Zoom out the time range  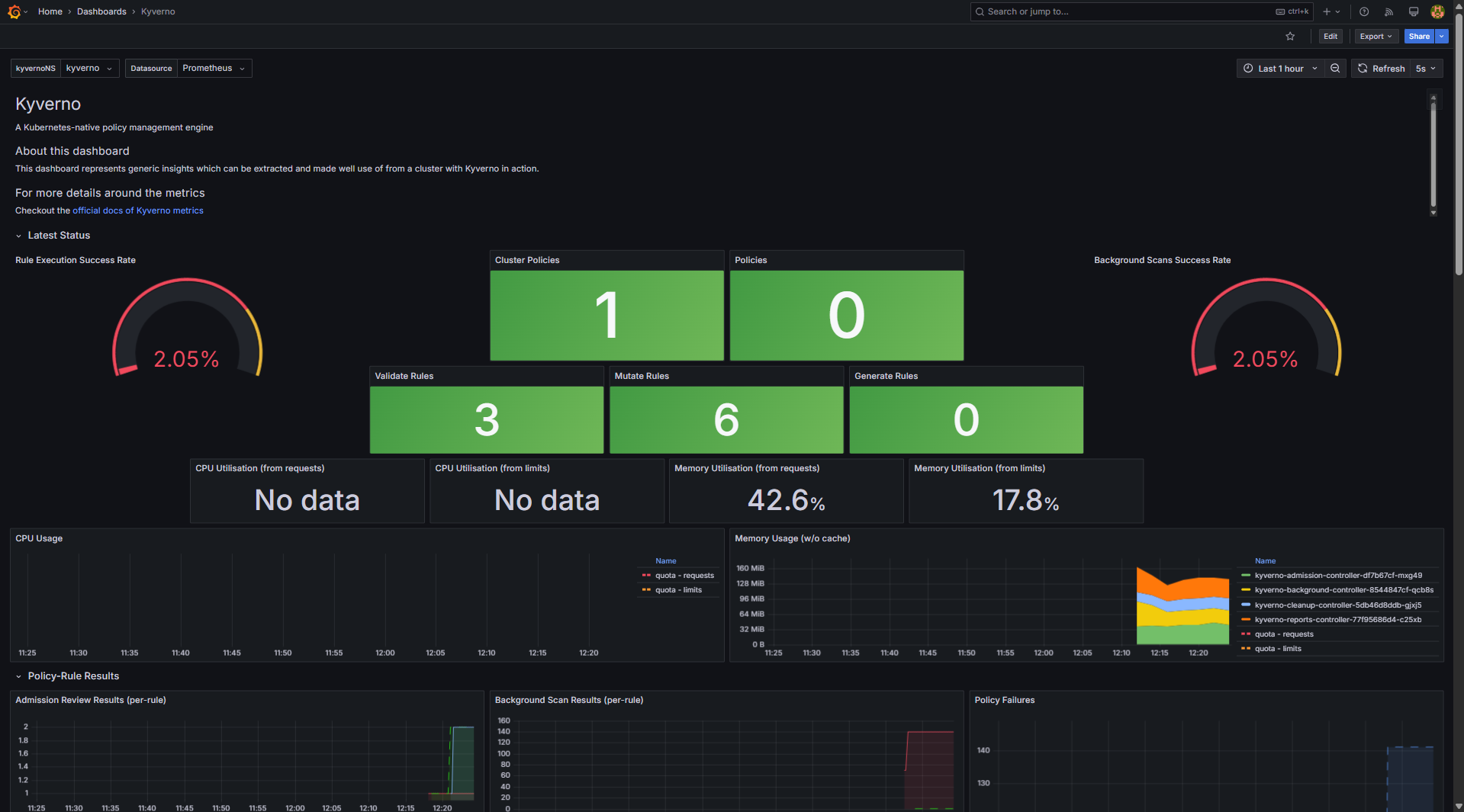[1335, 69]
